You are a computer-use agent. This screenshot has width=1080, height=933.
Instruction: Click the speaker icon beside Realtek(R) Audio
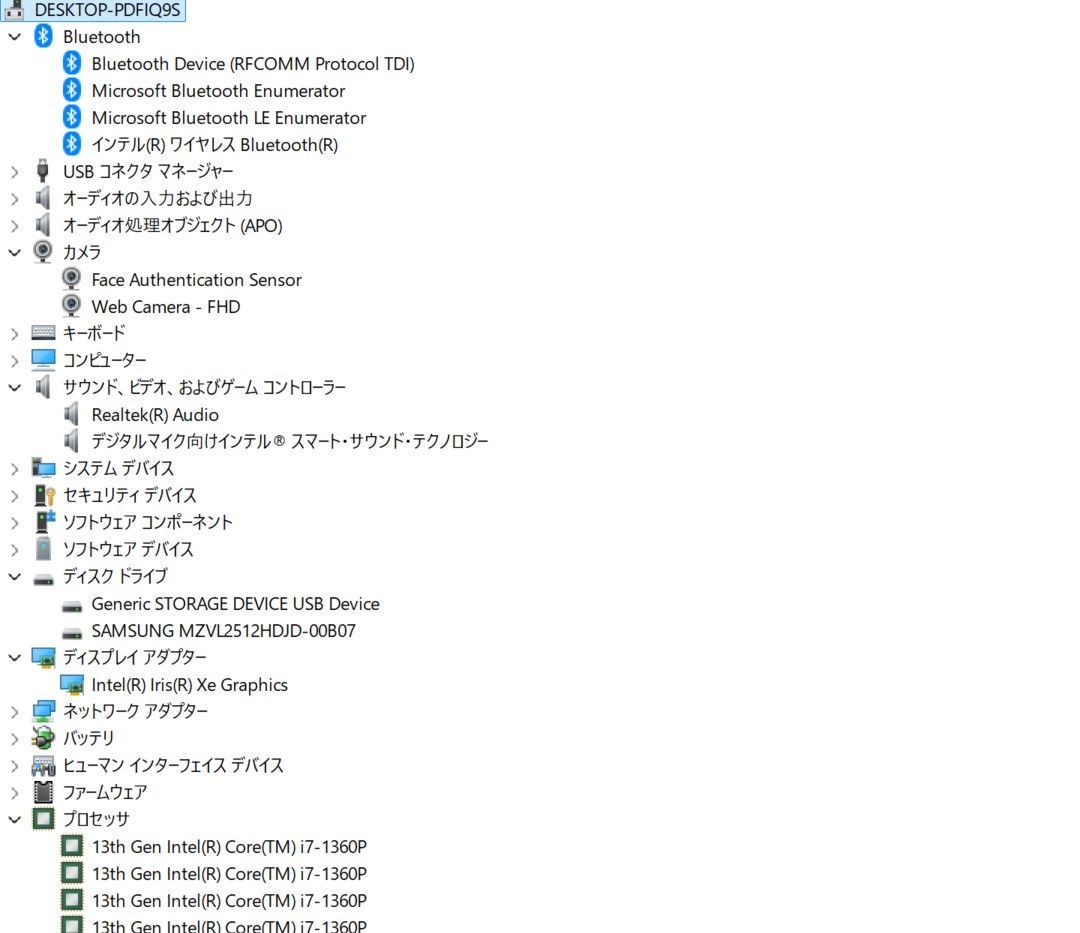[71, 414]
